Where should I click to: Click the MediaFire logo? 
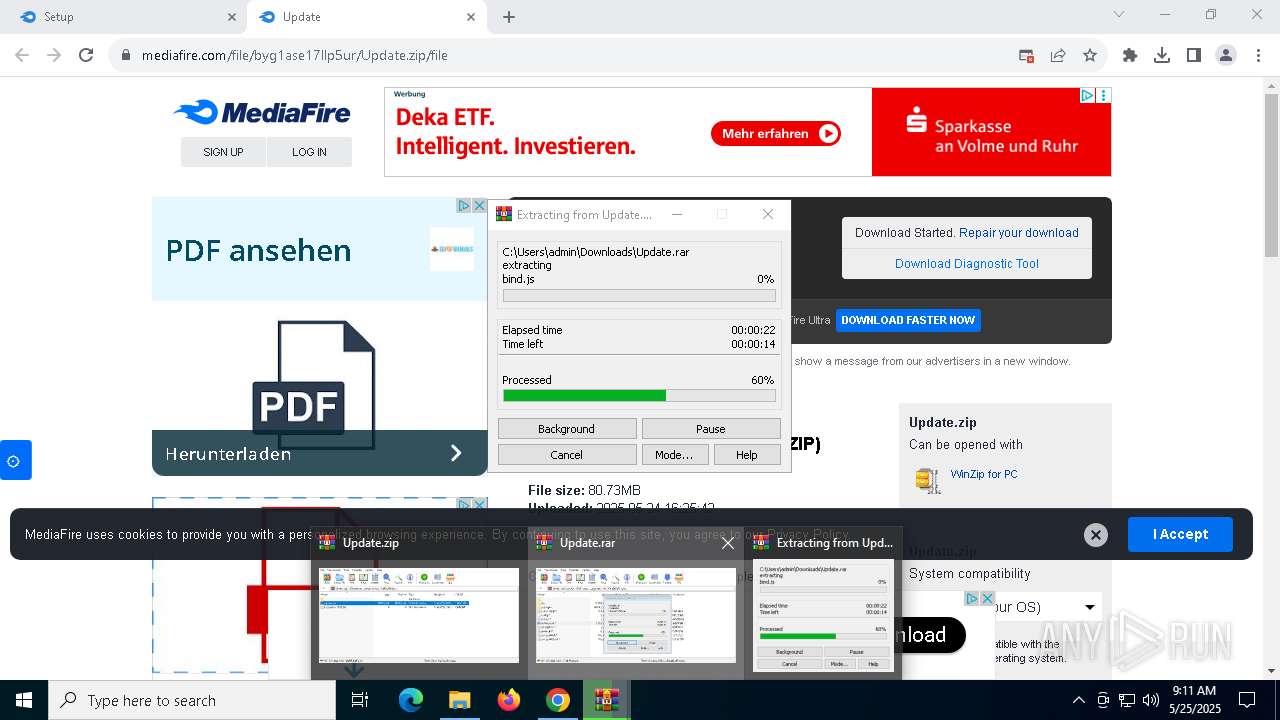tap(262, 112)
